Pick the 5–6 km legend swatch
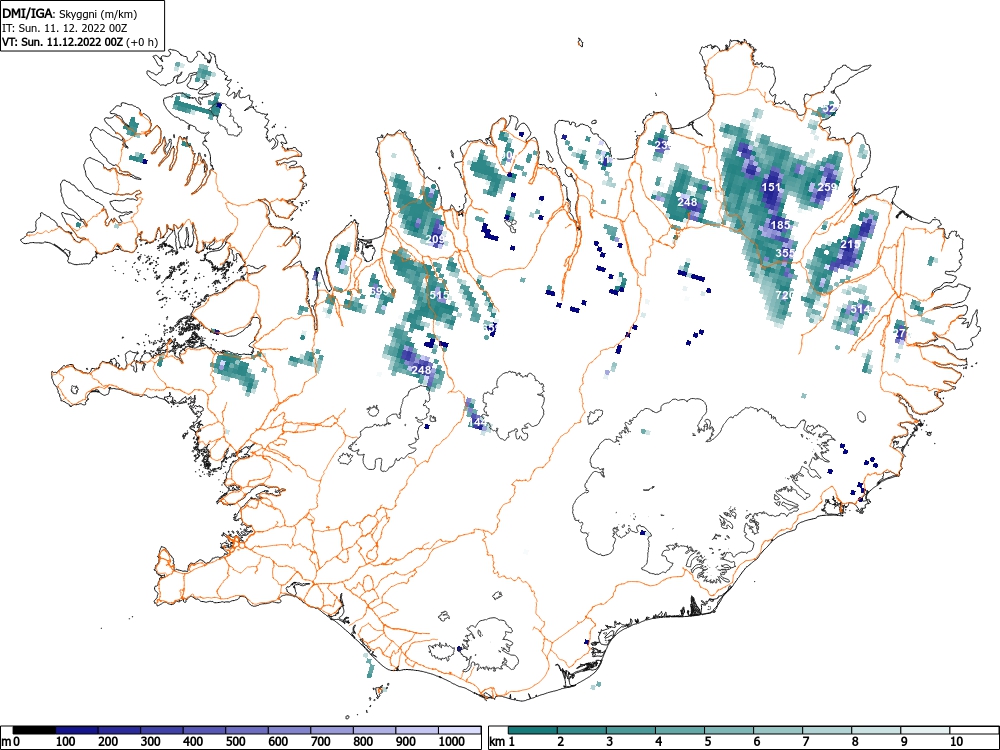This screenshot has width=1000, height=750. coord(729,730)
